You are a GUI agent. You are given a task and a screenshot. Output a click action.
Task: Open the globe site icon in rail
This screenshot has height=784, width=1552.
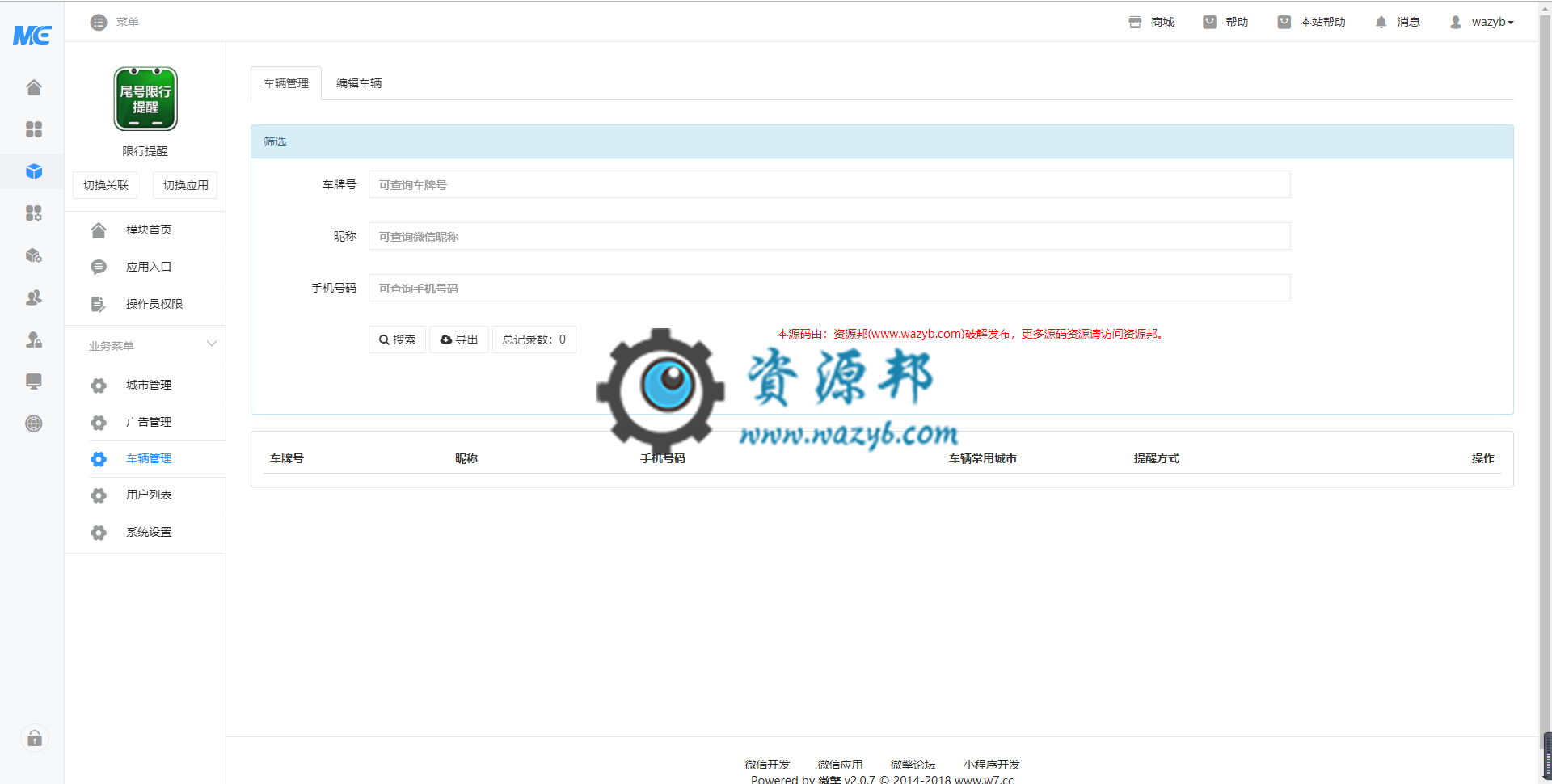[x=34, y=424]
